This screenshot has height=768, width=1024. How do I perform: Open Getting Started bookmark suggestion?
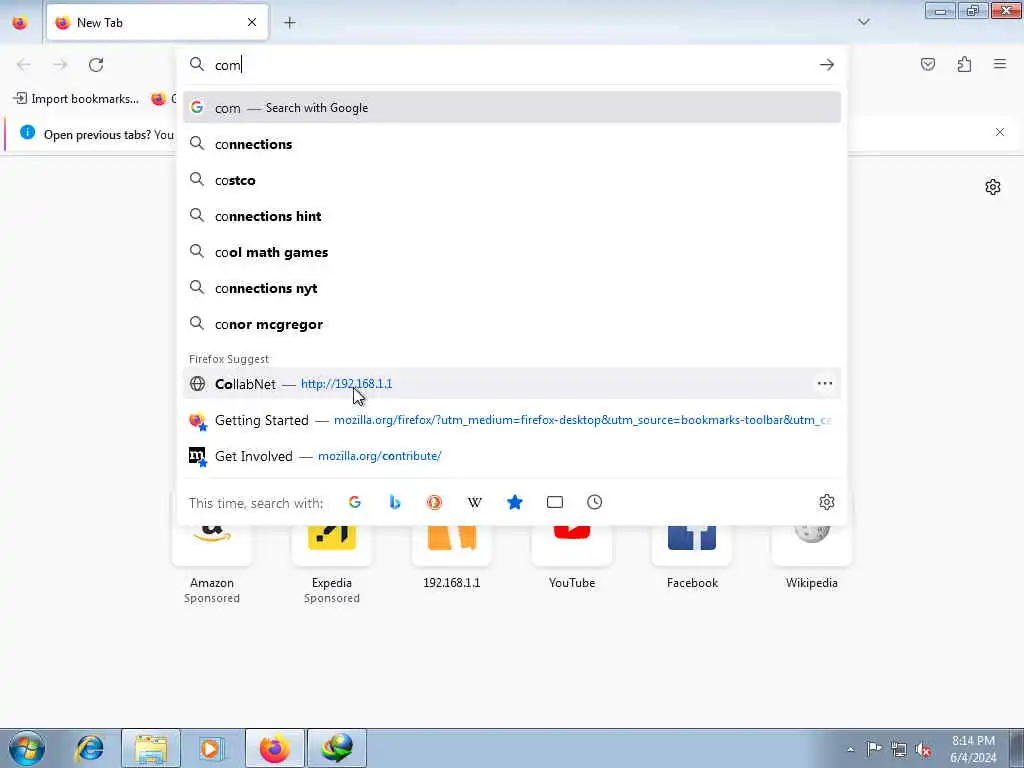point(512,420)
